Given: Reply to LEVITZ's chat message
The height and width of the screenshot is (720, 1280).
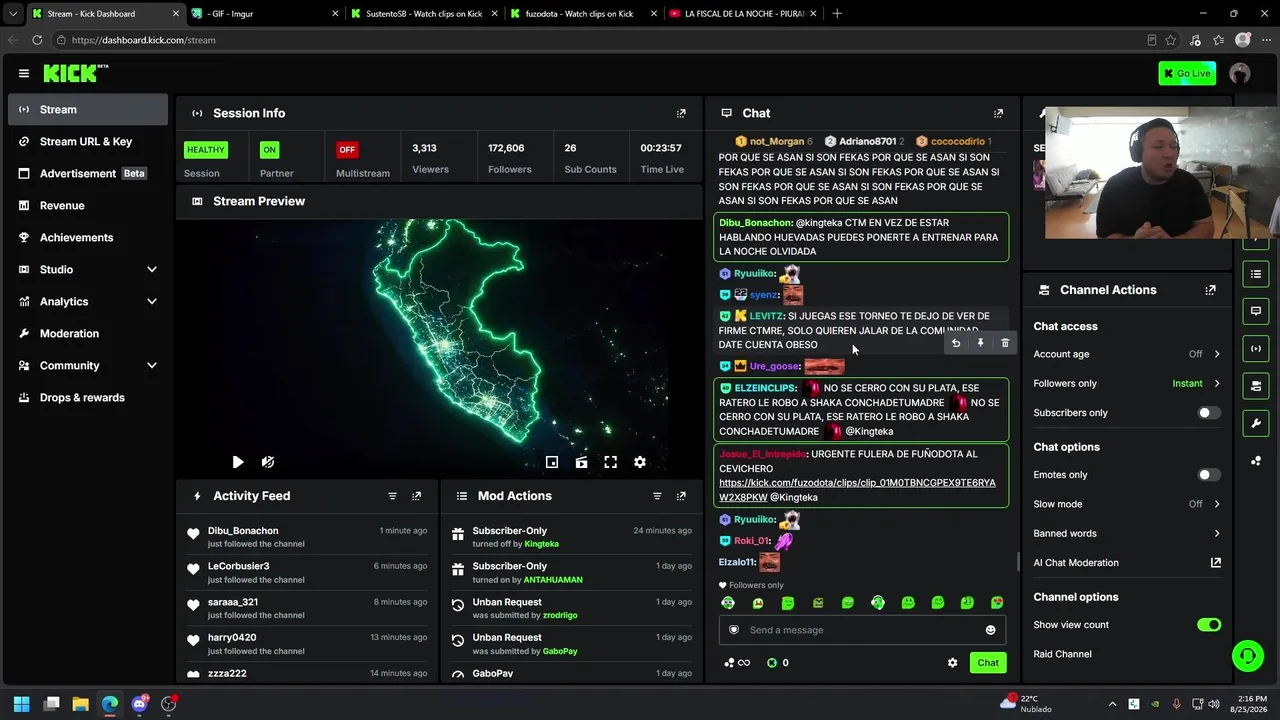Looking at the screenshot, I should tap(956, 343).
